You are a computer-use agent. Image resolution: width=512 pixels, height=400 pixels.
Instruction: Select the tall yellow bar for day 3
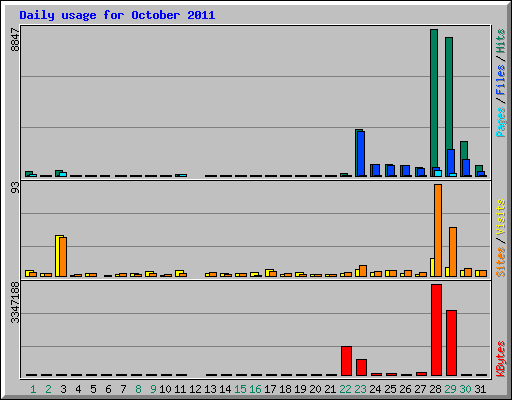point(59,256)
